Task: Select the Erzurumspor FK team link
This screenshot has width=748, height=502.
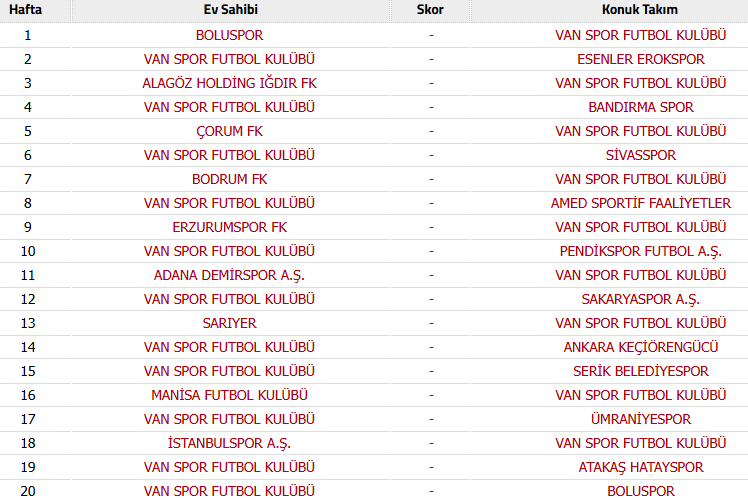Action: [x=229, y=227]
